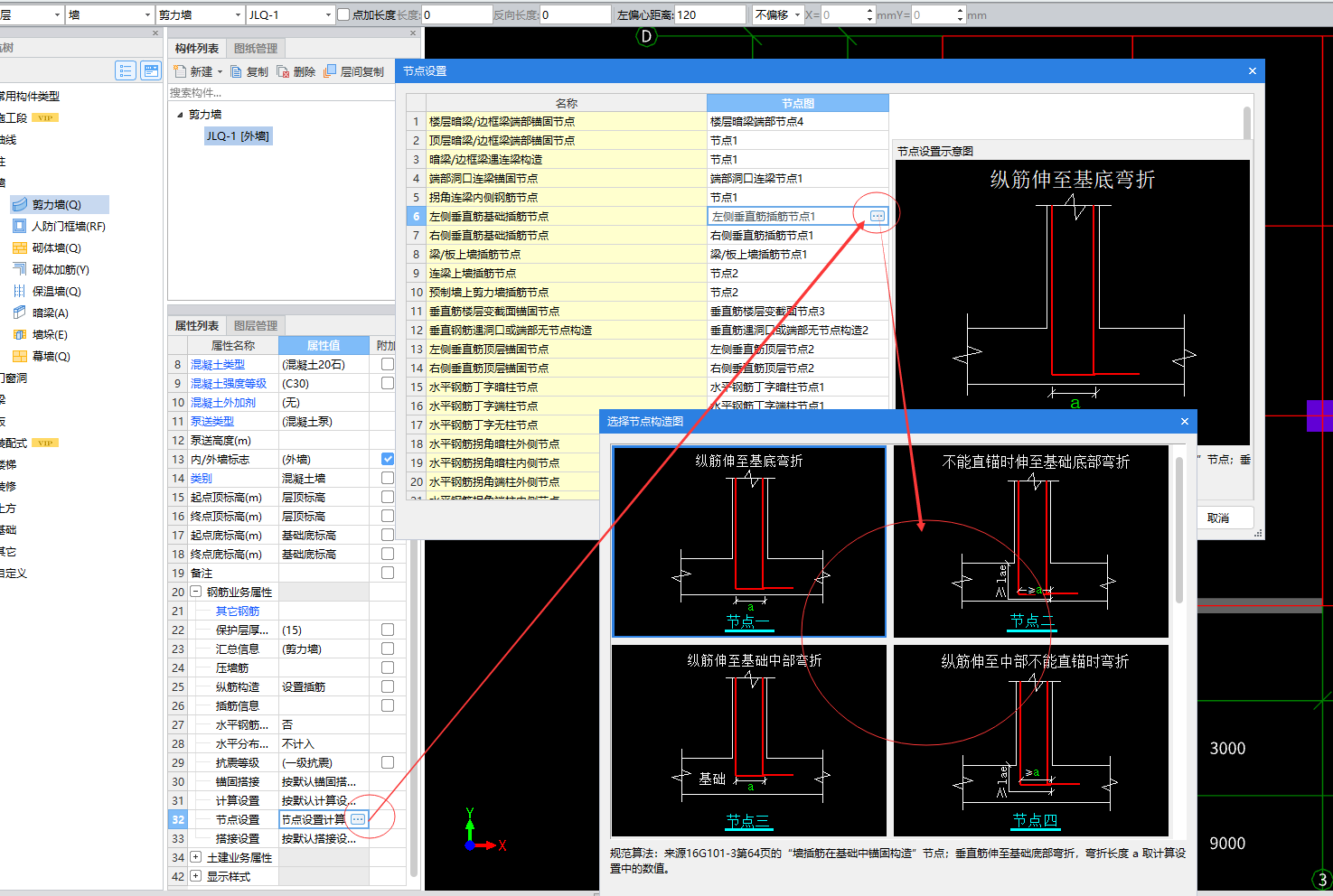Toggle 附加 checkbox for 保护层厚度 row
Image resolution: width=1333 pixels, height=896 pixels.
coord(388,630)
